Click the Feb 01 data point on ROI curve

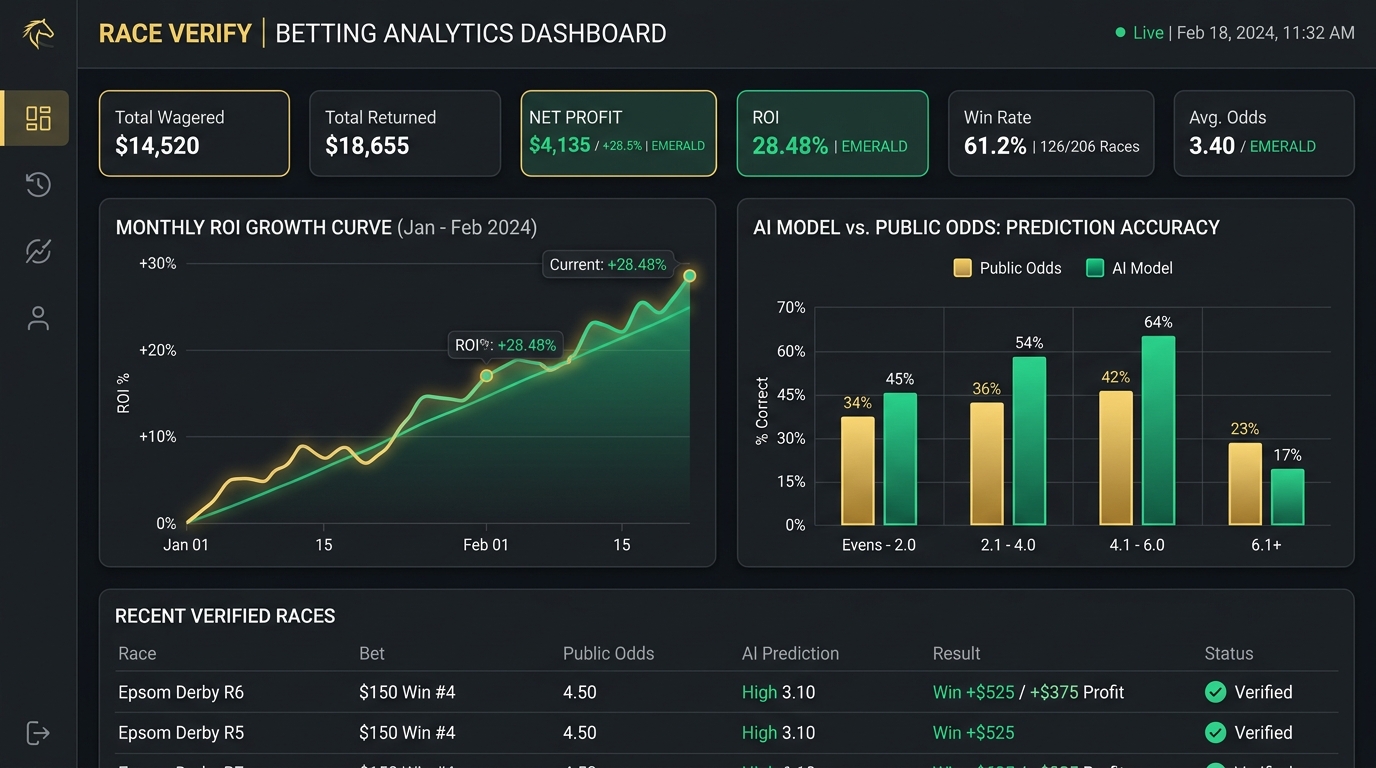486,376
